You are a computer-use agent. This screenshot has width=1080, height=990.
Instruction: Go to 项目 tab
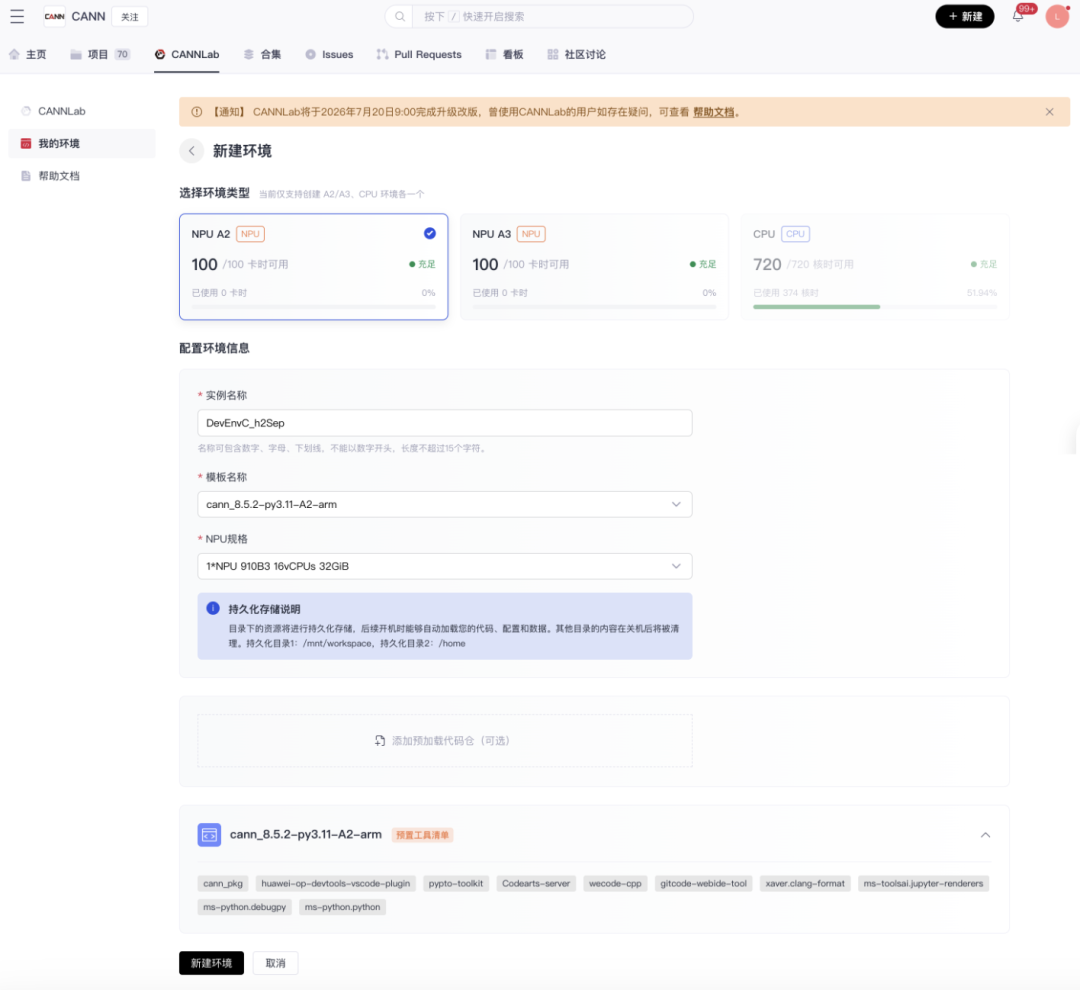click(x=100, y=54)
